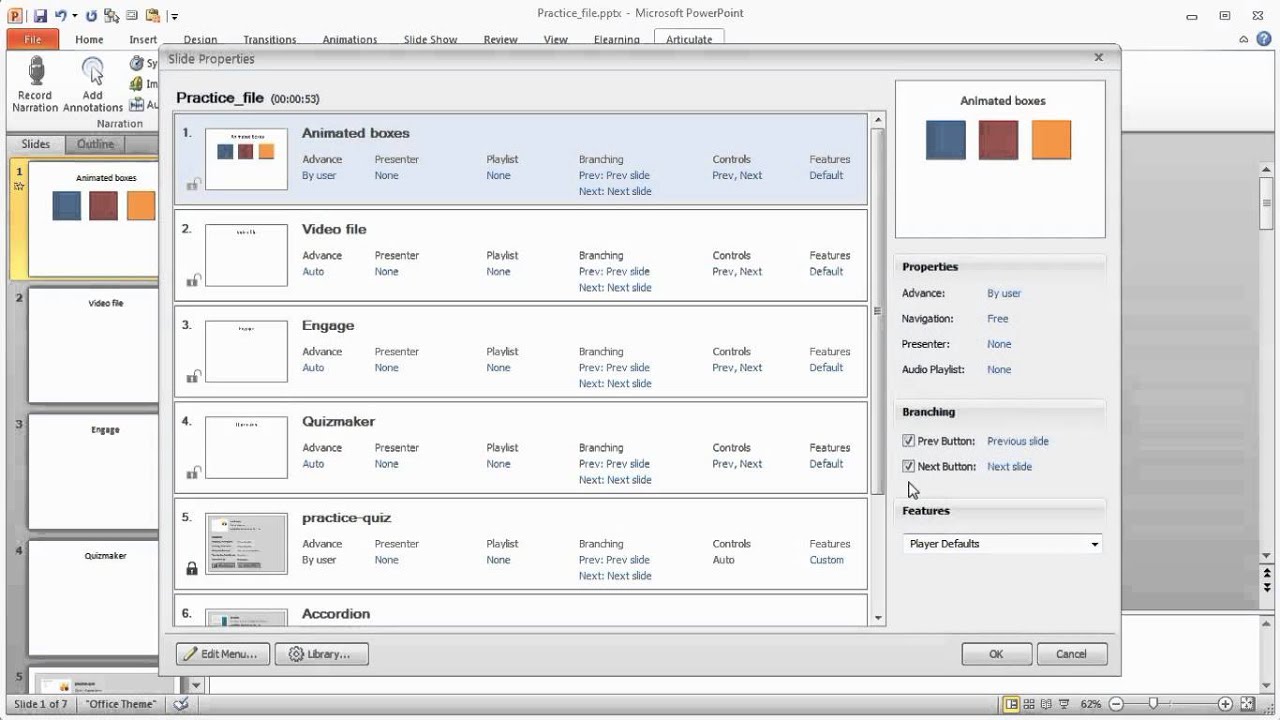1280x720 pixels.
Task: Click the locked padlock on practice-quiz row
Action: (192, 568)
